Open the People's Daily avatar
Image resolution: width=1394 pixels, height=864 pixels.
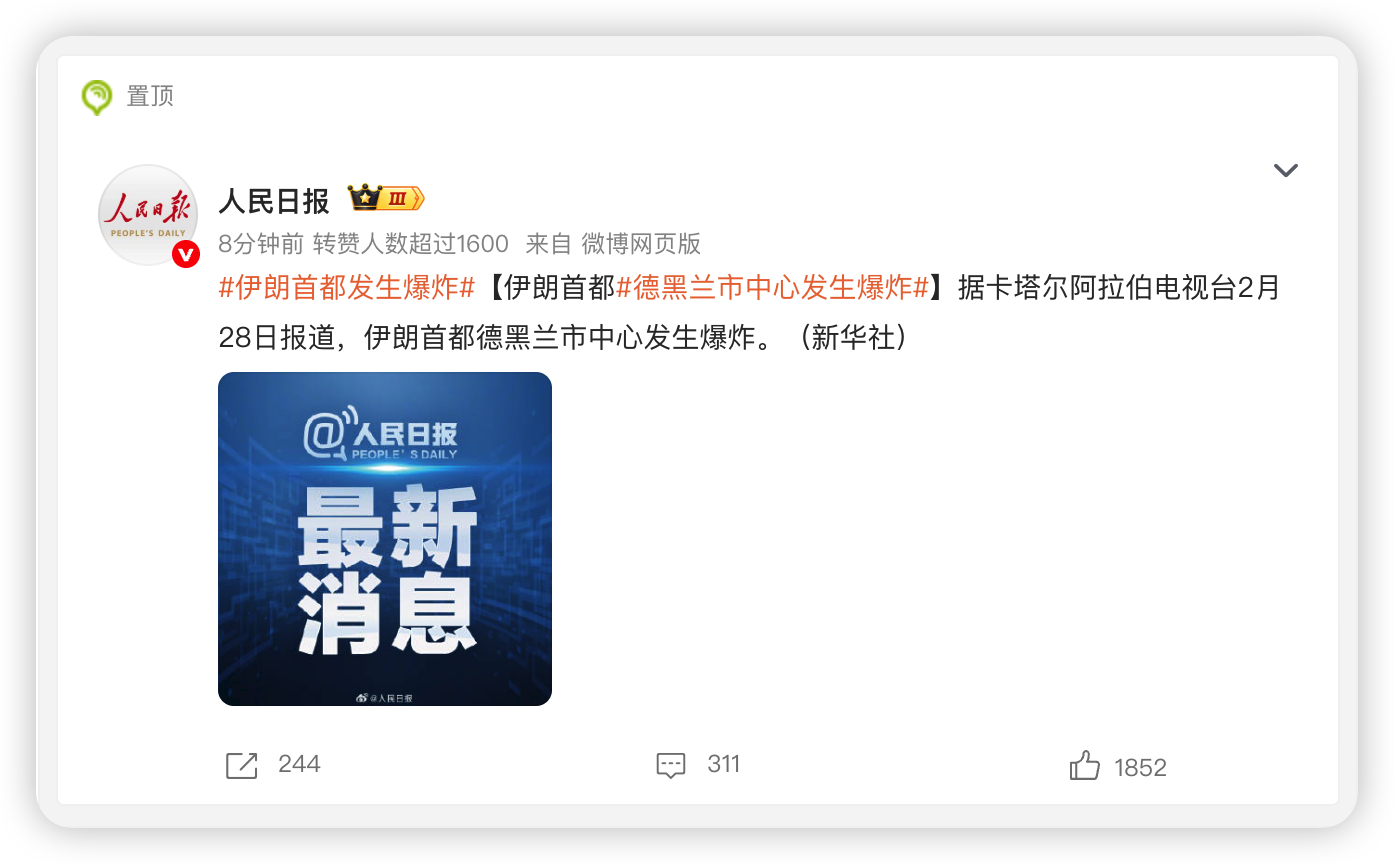(148, 215)
